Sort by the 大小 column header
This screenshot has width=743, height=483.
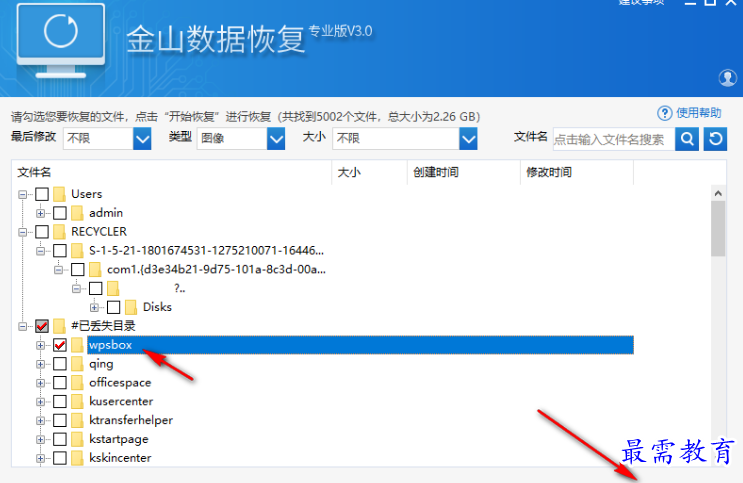[x=369, y=173]
